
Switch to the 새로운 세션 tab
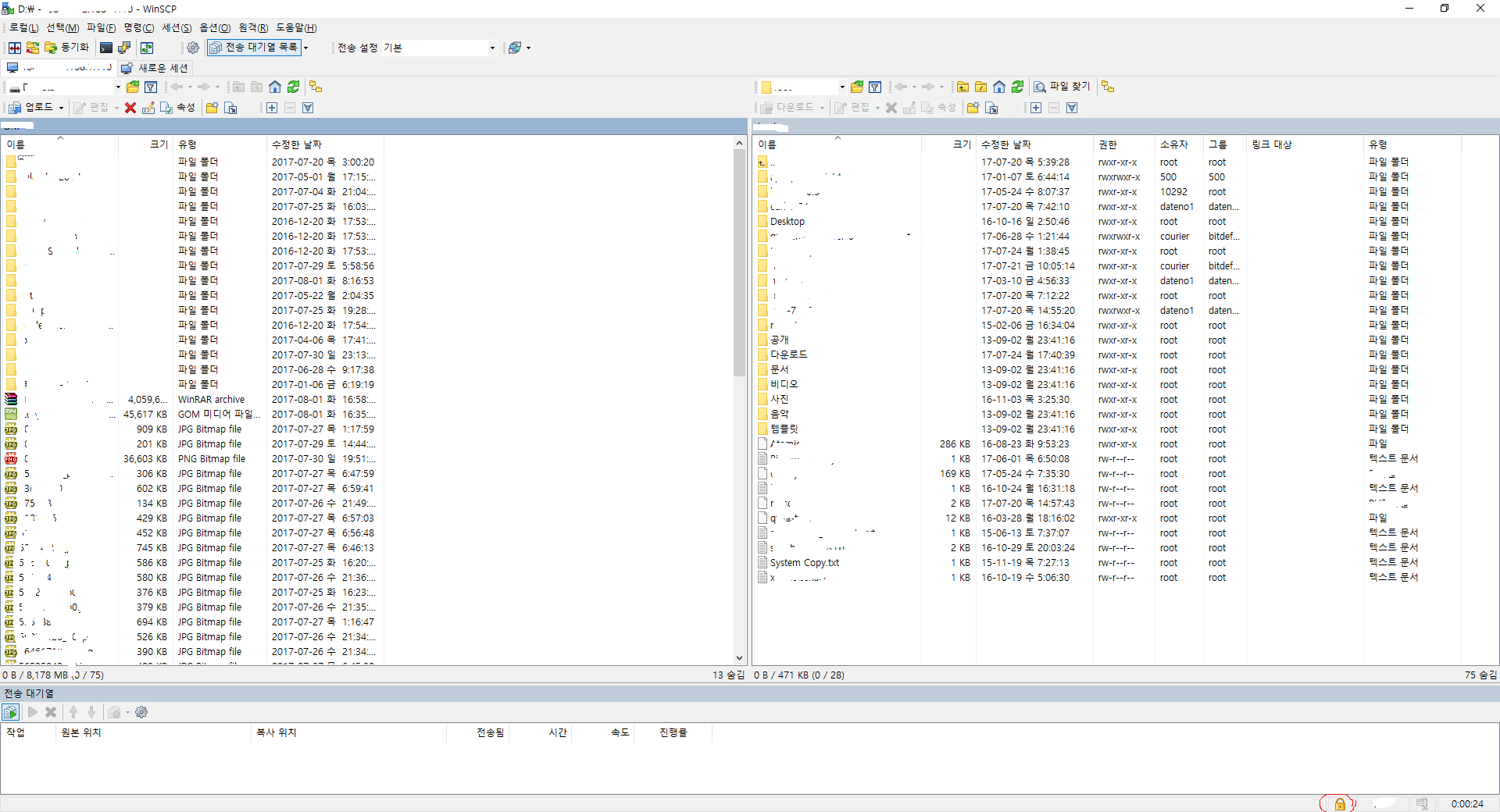pos(155,68)
